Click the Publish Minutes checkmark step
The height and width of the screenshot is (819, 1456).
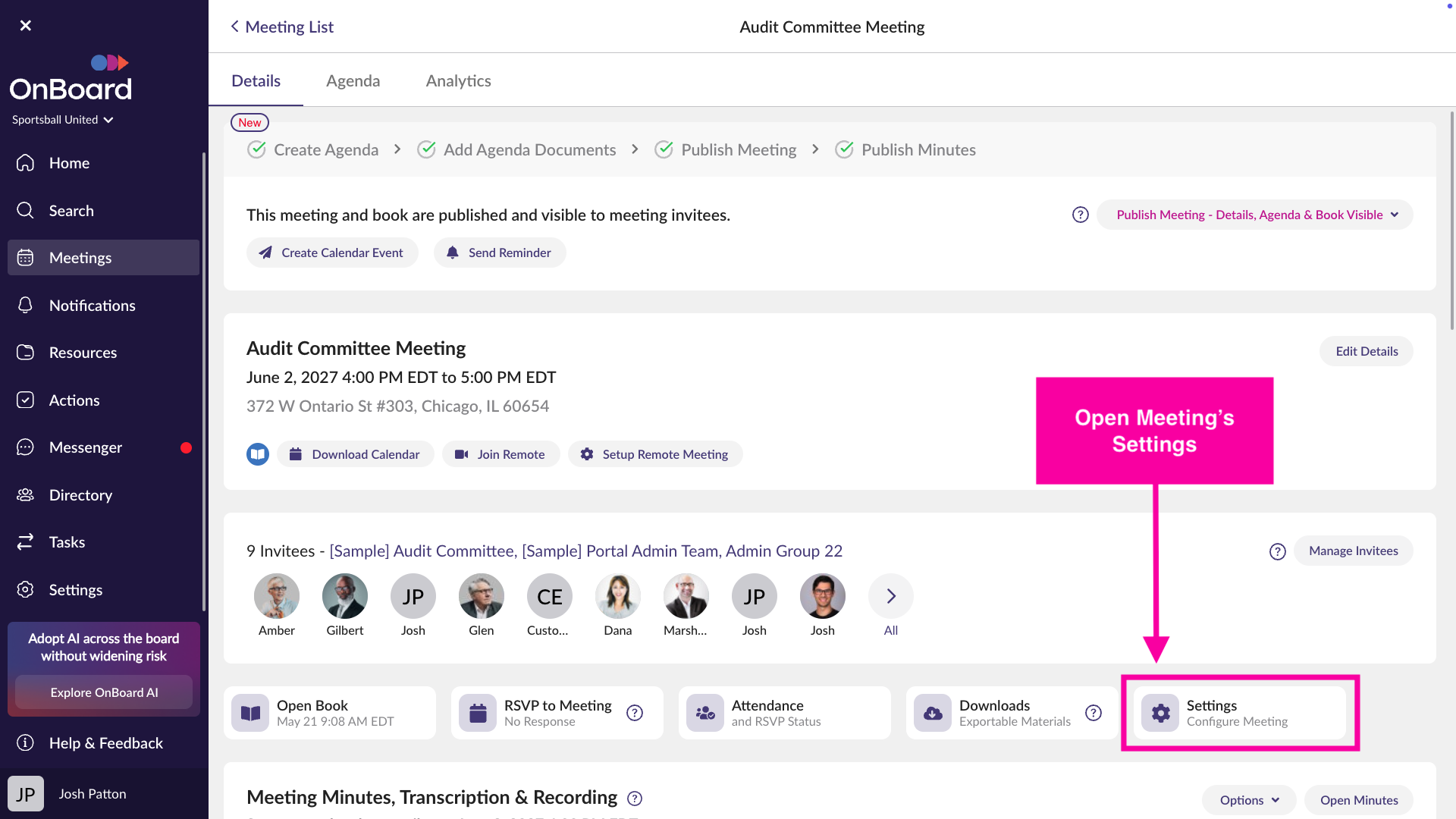point(905,149)
